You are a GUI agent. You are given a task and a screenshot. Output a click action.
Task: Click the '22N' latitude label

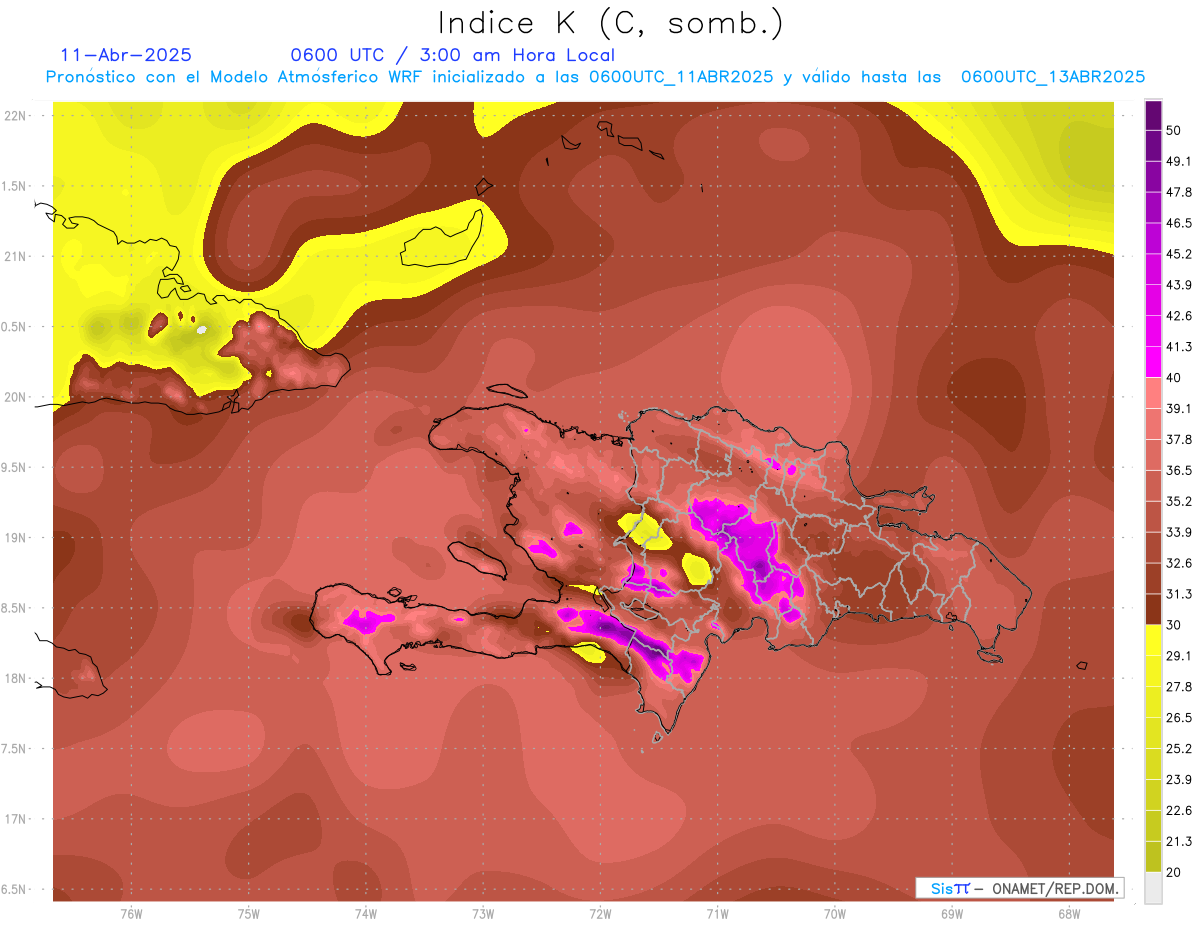pos(16,115)
